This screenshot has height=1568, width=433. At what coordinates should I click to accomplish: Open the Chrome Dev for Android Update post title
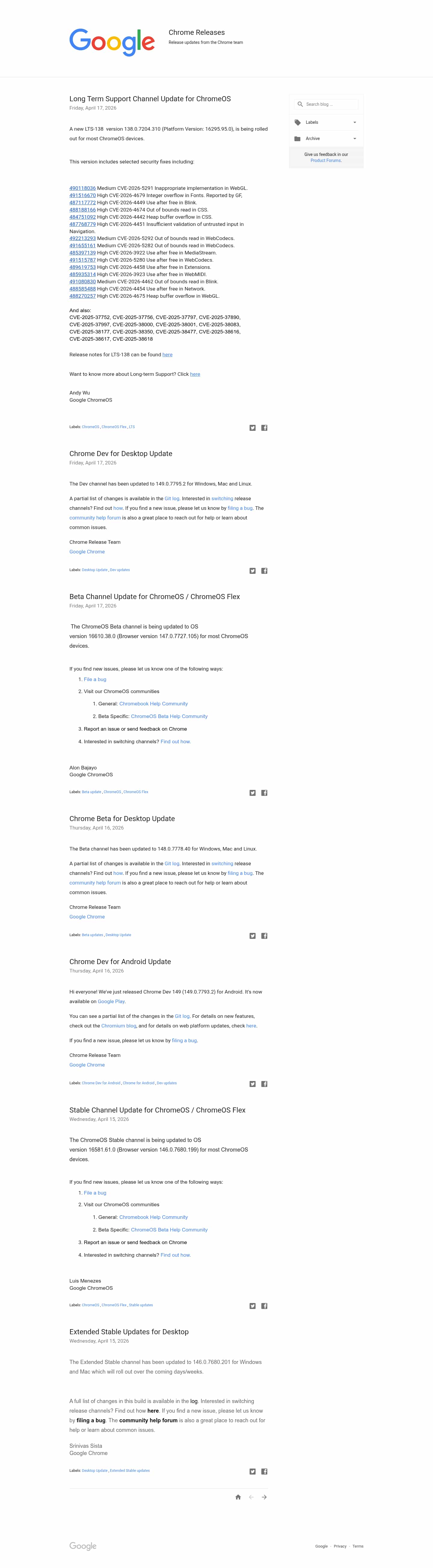pos(120,962)
